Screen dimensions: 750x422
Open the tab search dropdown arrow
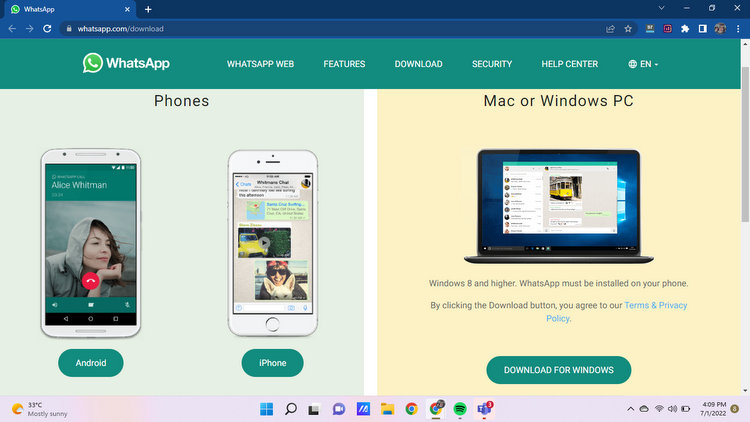[x=662, y=8]
